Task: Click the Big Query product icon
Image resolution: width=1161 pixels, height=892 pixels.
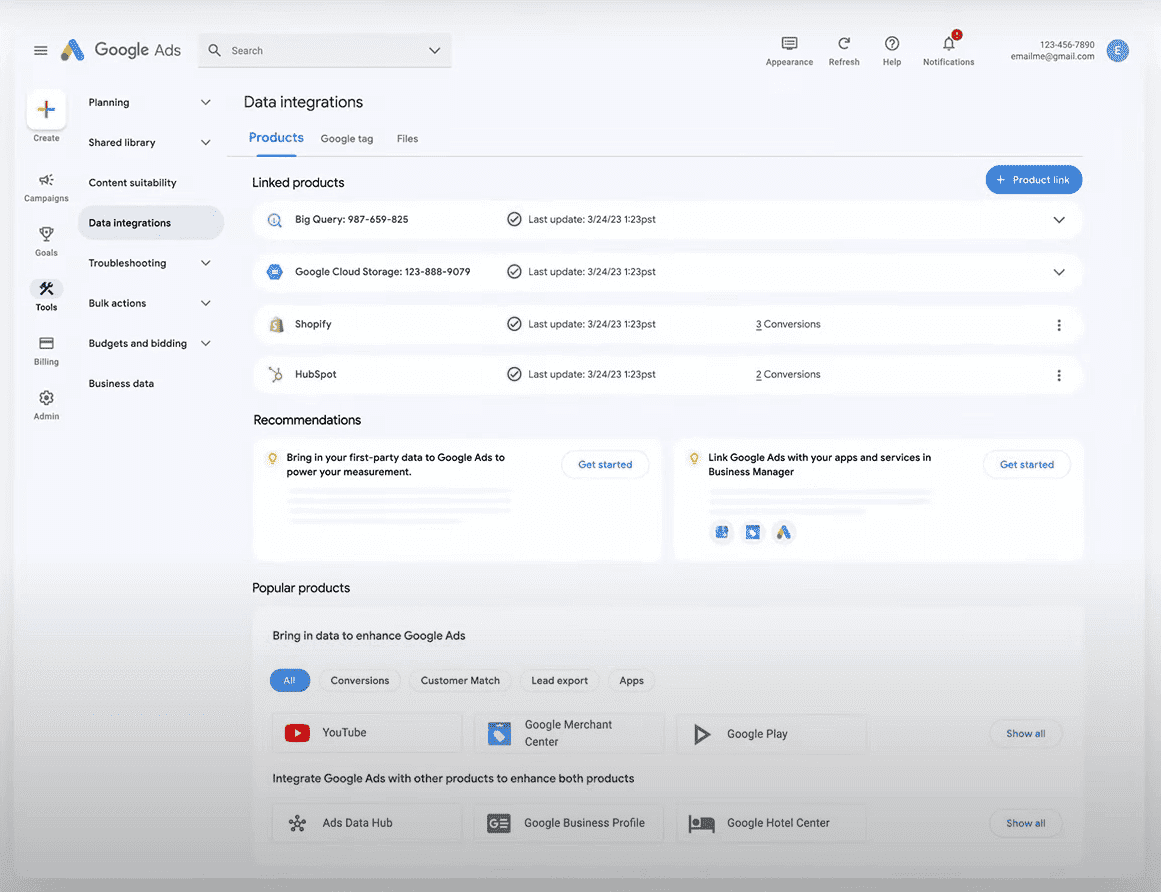Action: [275, 220]
